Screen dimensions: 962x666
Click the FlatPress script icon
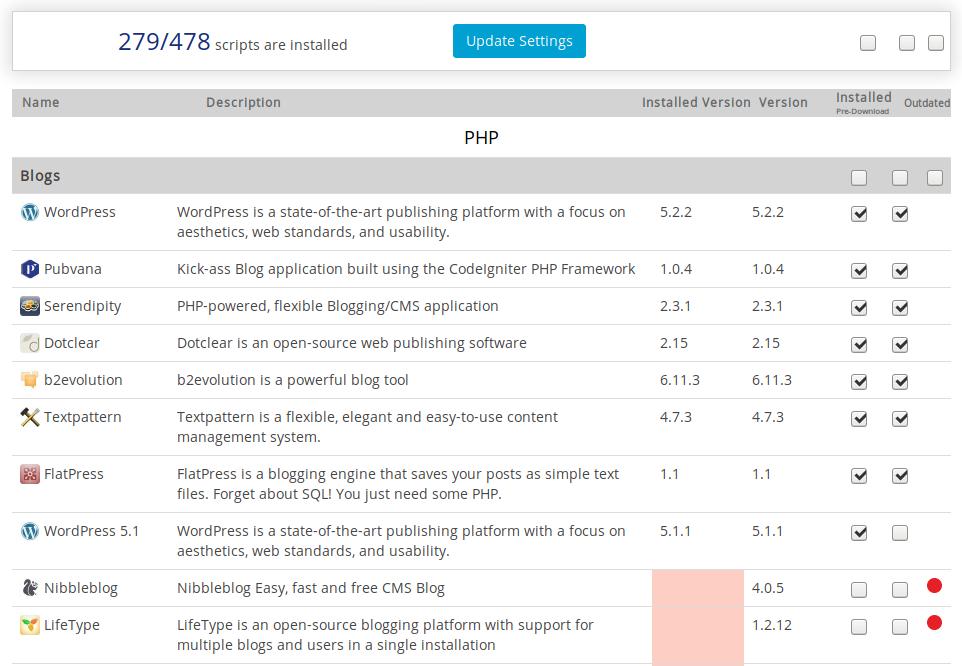pyautogui.click(x=30, y=474)
